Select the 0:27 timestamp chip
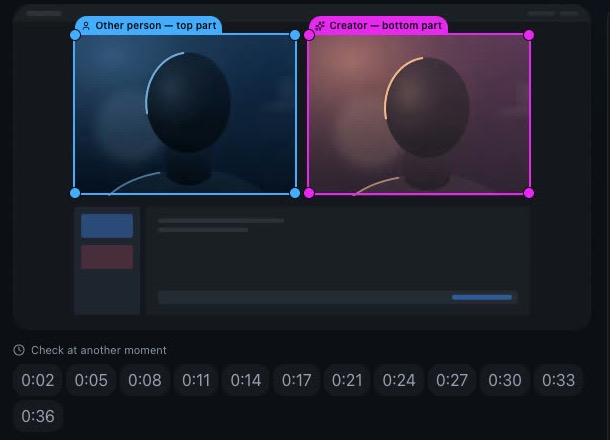Screen dimensions: 610x440 [452, 380]
